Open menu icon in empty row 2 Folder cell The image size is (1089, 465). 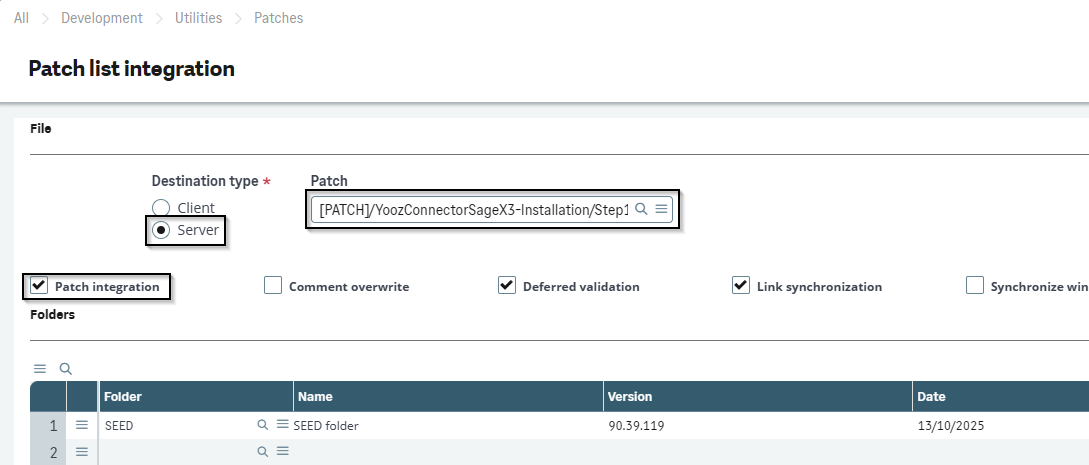(x=283, y=452)
